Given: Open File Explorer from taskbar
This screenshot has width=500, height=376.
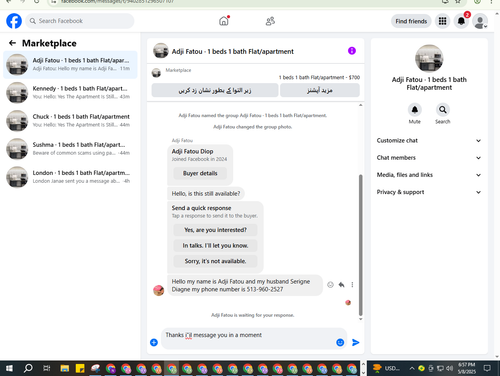Looking at the screenshot, I should tap(65, 368).
